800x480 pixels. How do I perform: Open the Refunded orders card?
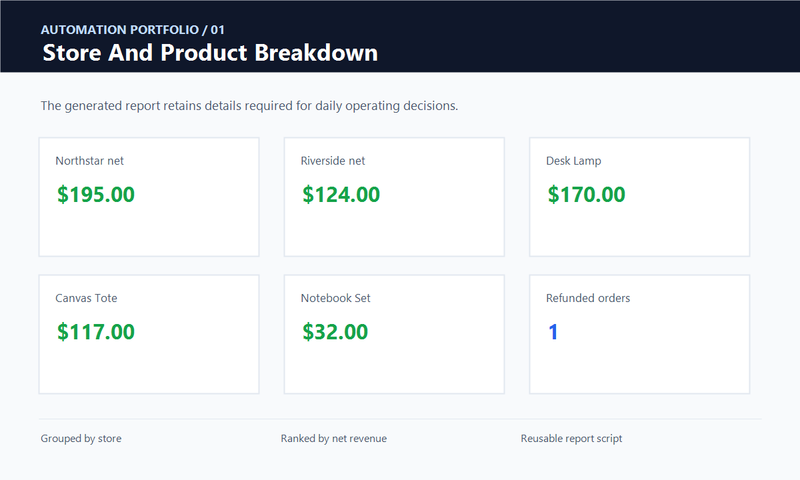[639, 335]
